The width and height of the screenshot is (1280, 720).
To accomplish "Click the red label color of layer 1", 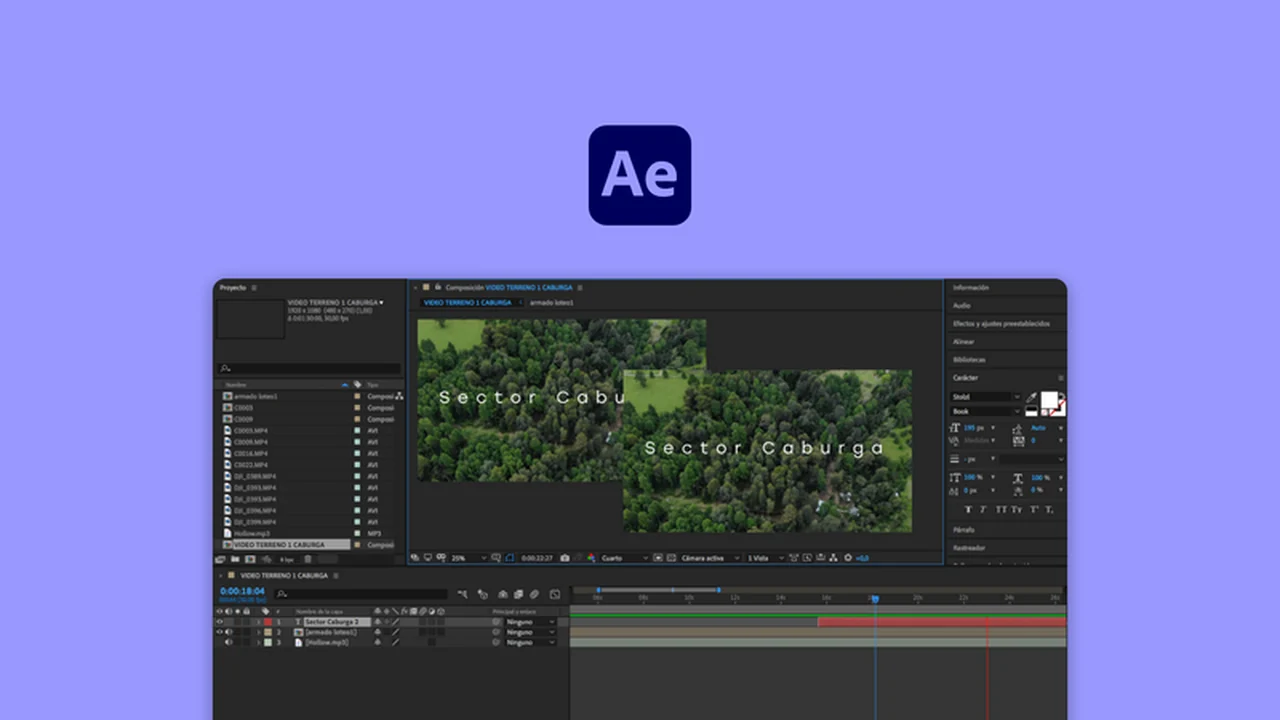I will (x=268, y=622).
